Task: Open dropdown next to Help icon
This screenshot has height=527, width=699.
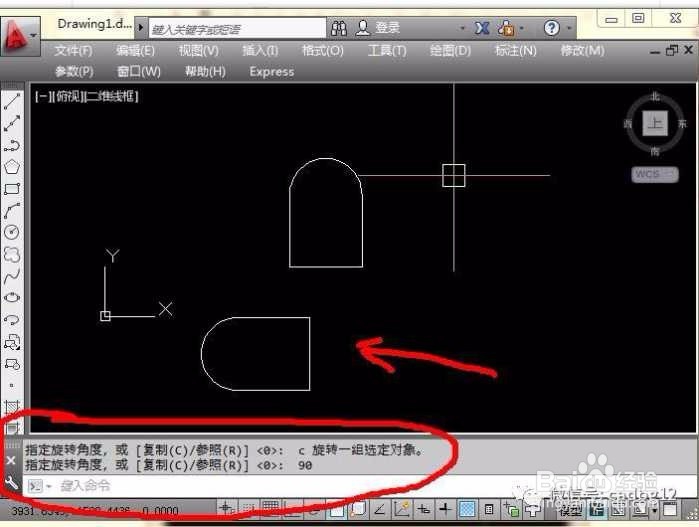Action: coord(569,29)
